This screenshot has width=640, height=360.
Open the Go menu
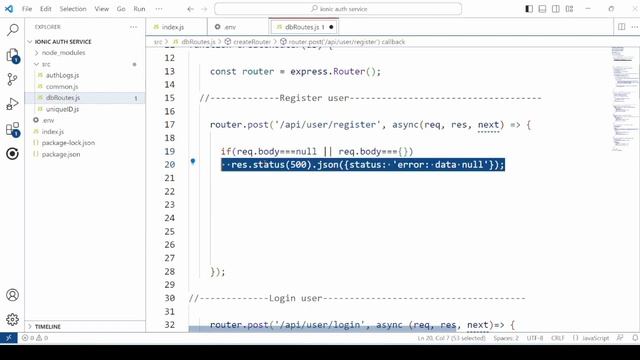point(121,9)
